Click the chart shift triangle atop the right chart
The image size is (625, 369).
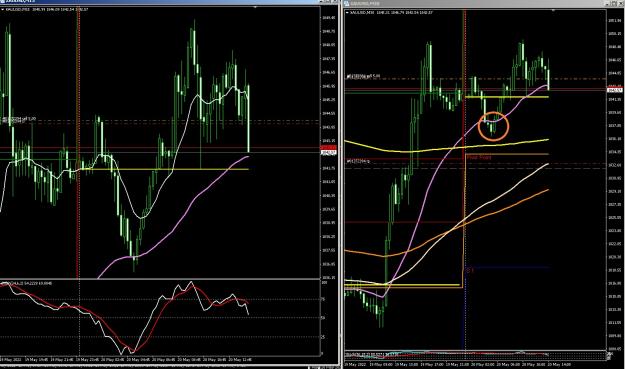coord(553,10)
